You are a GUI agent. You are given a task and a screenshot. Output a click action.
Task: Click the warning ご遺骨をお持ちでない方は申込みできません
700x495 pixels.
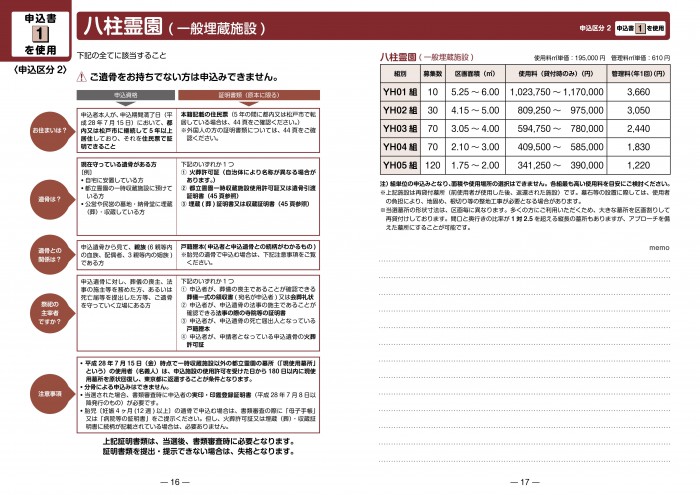[184, 77]
